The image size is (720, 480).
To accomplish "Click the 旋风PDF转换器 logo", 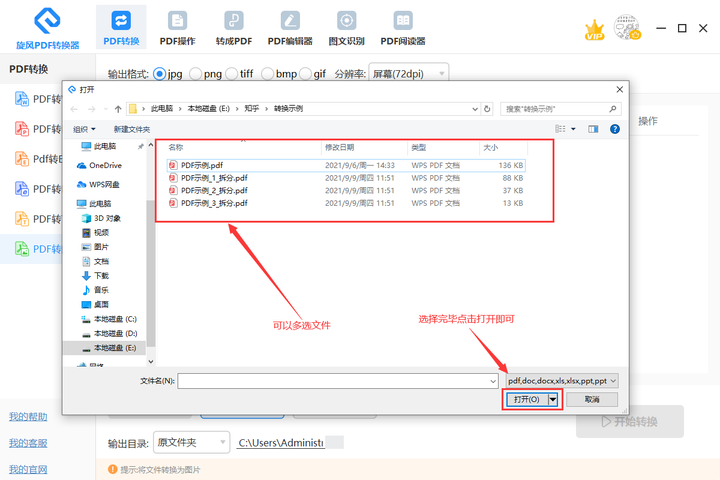I will pos(47,28).
